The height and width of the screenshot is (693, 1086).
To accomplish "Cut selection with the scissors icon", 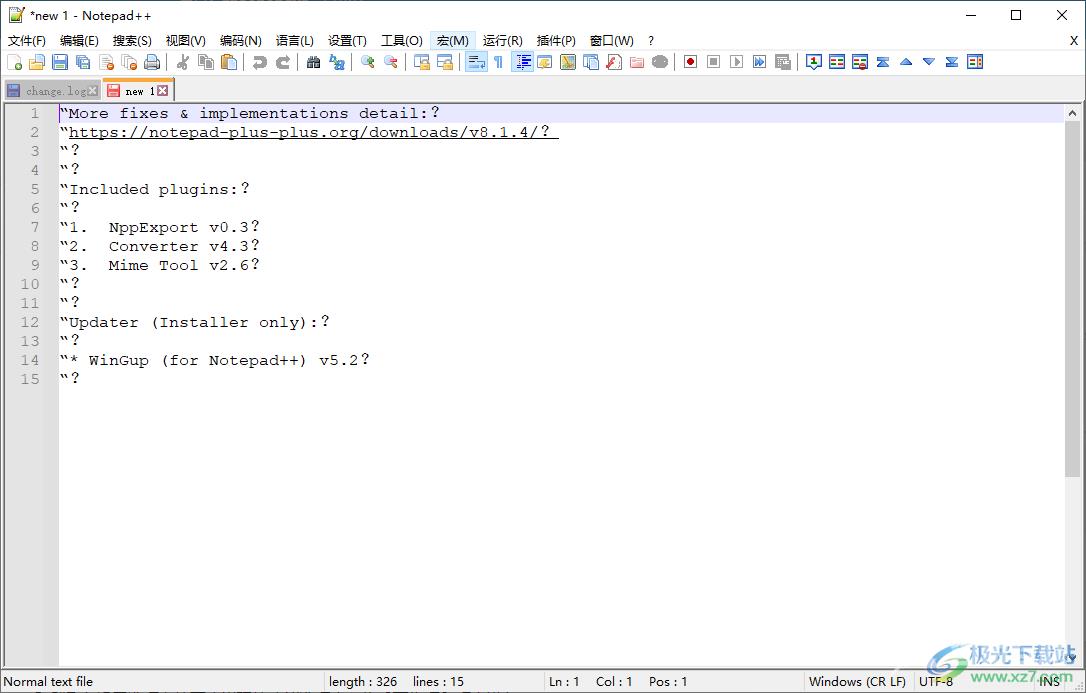I will [x=183, y=62].
